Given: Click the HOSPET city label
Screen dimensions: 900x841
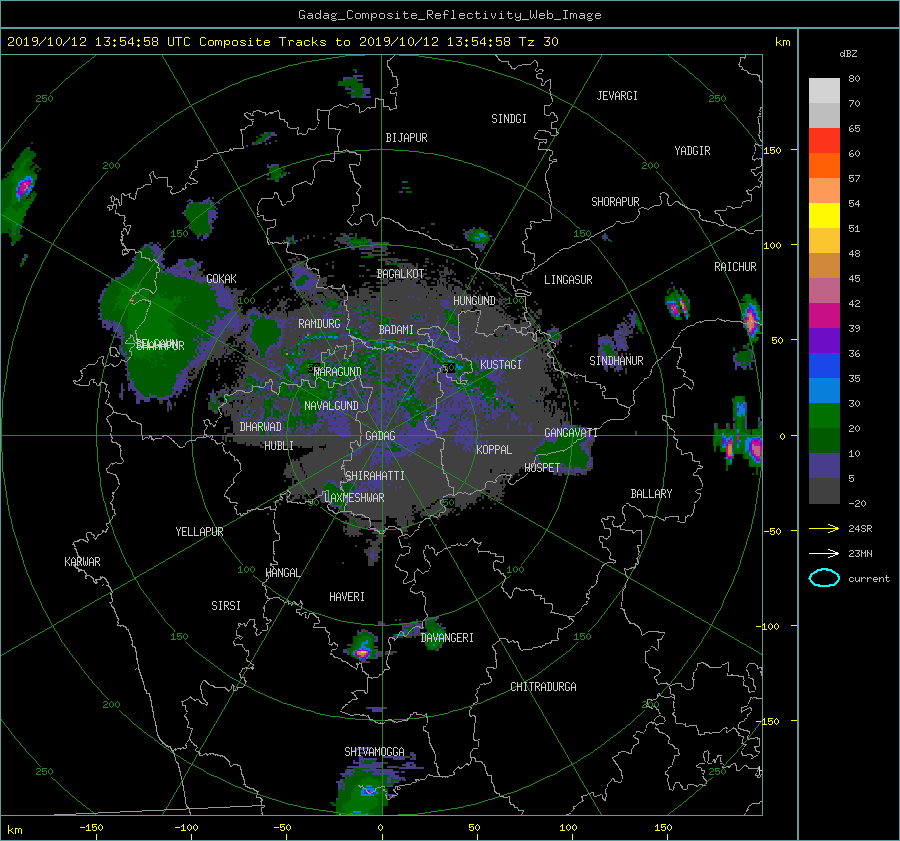Looking at the screenshot, I should click(542, 468).
